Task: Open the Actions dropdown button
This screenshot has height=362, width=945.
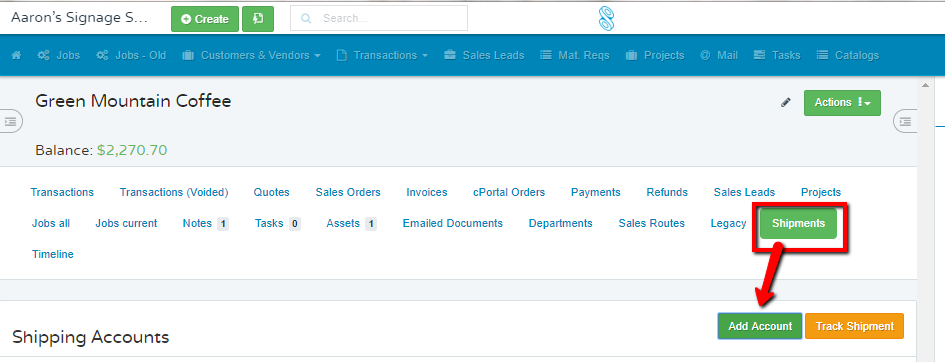Action: 843,102
